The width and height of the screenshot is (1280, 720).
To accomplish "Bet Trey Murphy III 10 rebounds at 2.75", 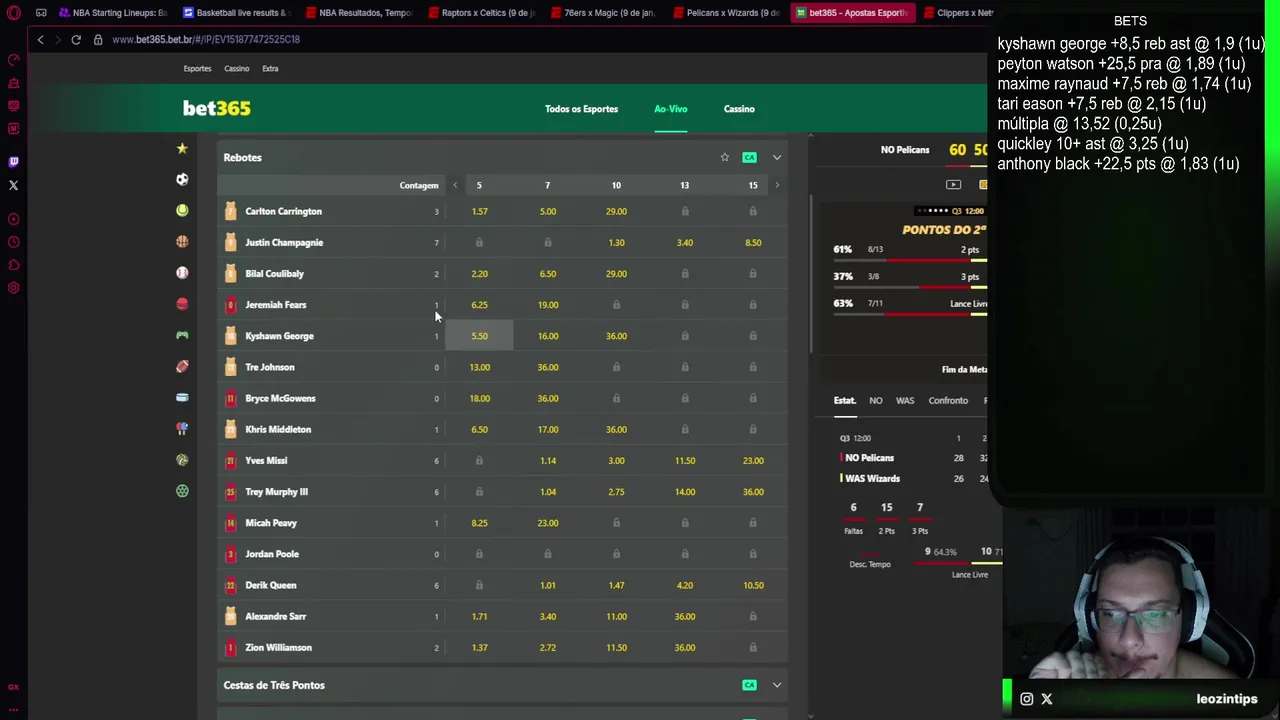I will (616, 492).
